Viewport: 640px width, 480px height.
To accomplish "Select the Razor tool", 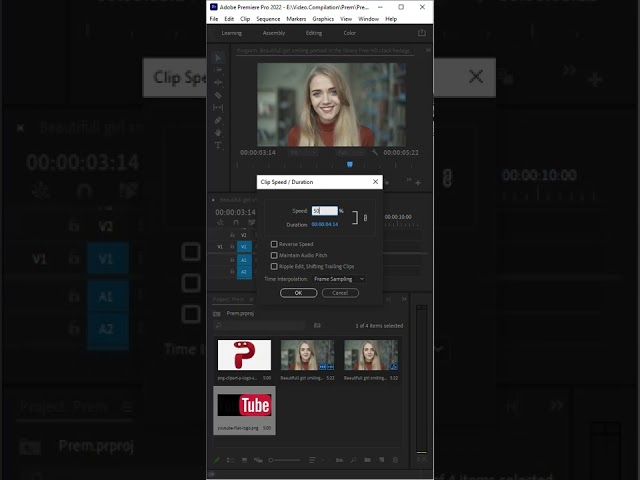I will [x=218, y=95].
